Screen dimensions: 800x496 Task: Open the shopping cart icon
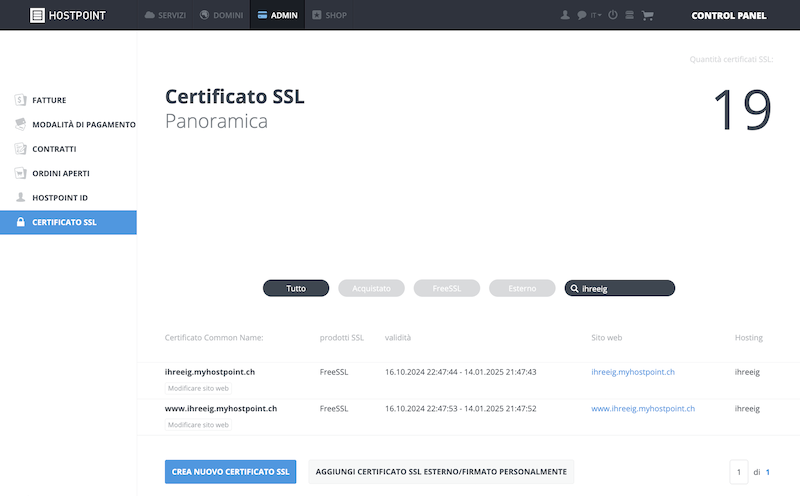tap(647, 15)
